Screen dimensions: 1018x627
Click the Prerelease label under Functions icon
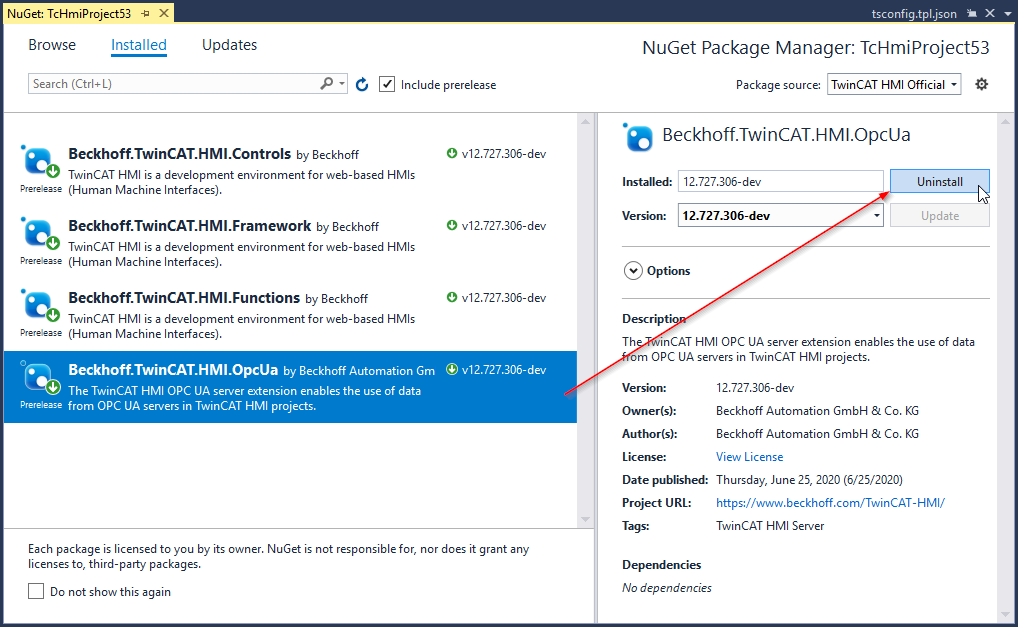[41, 333]
